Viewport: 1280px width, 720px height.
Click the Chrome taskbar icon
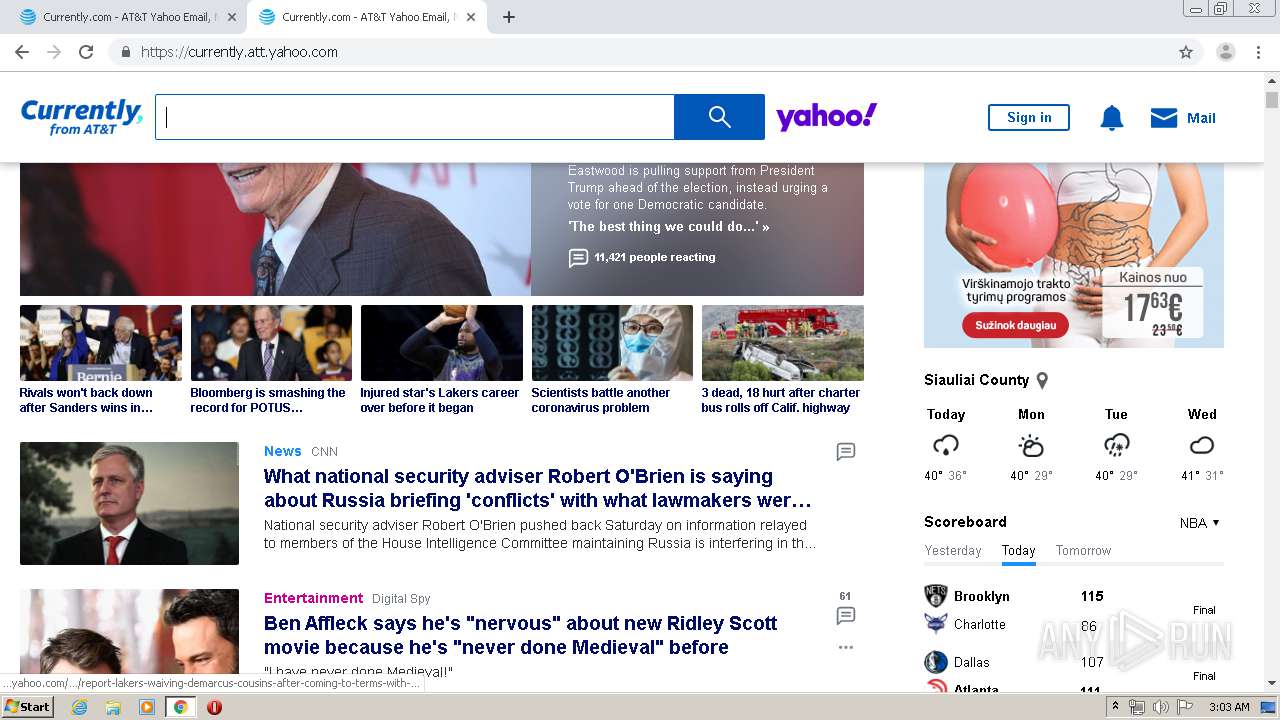180,707
